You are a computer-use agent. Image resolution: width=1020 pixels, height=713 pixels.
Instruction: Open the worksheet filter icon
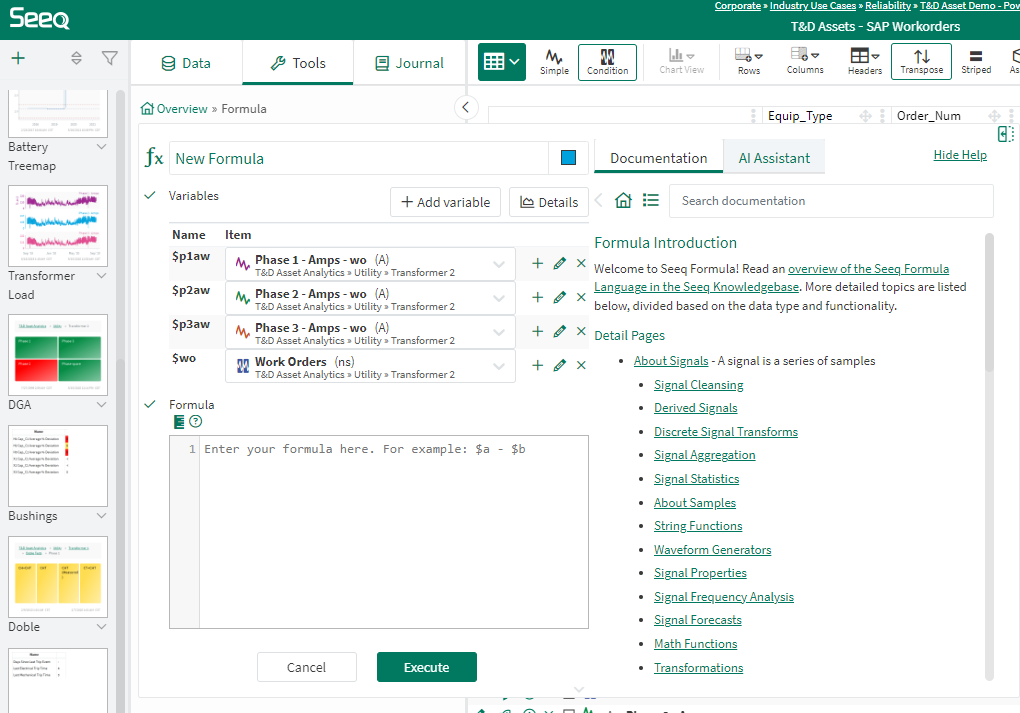(x=110, y=59)
